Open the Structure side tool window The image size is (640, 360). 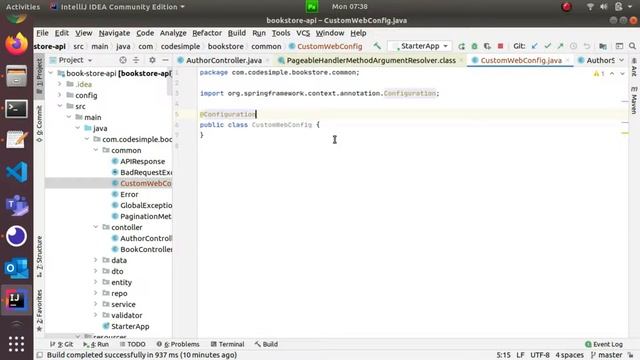[39, 257]
